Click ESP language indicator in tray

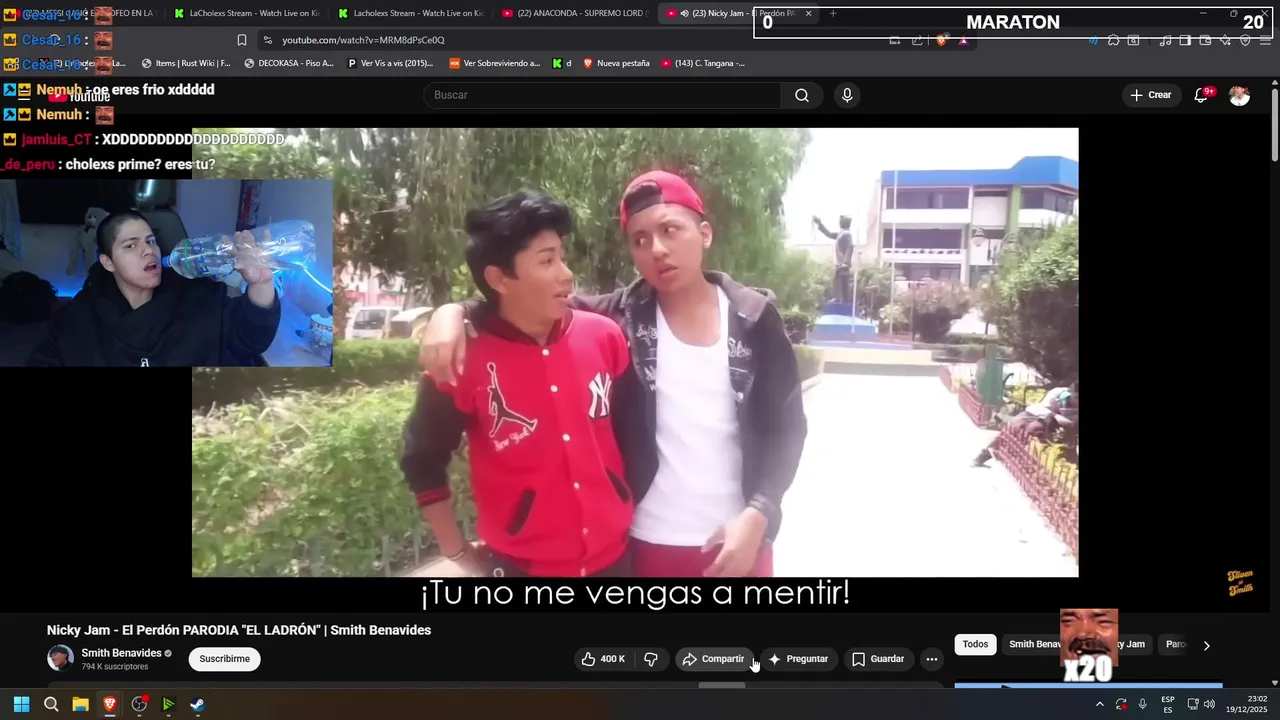[x=1168, y=704]
